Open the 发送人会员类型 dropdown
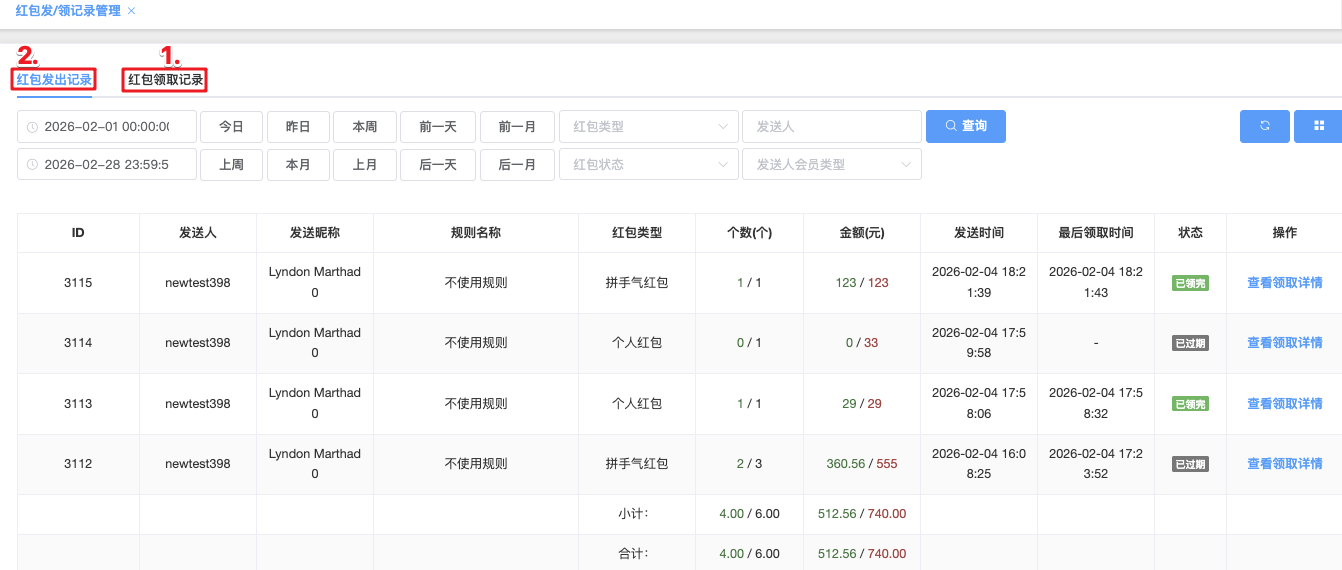The height and width of the screenshot is (570, 1342). 831,164
